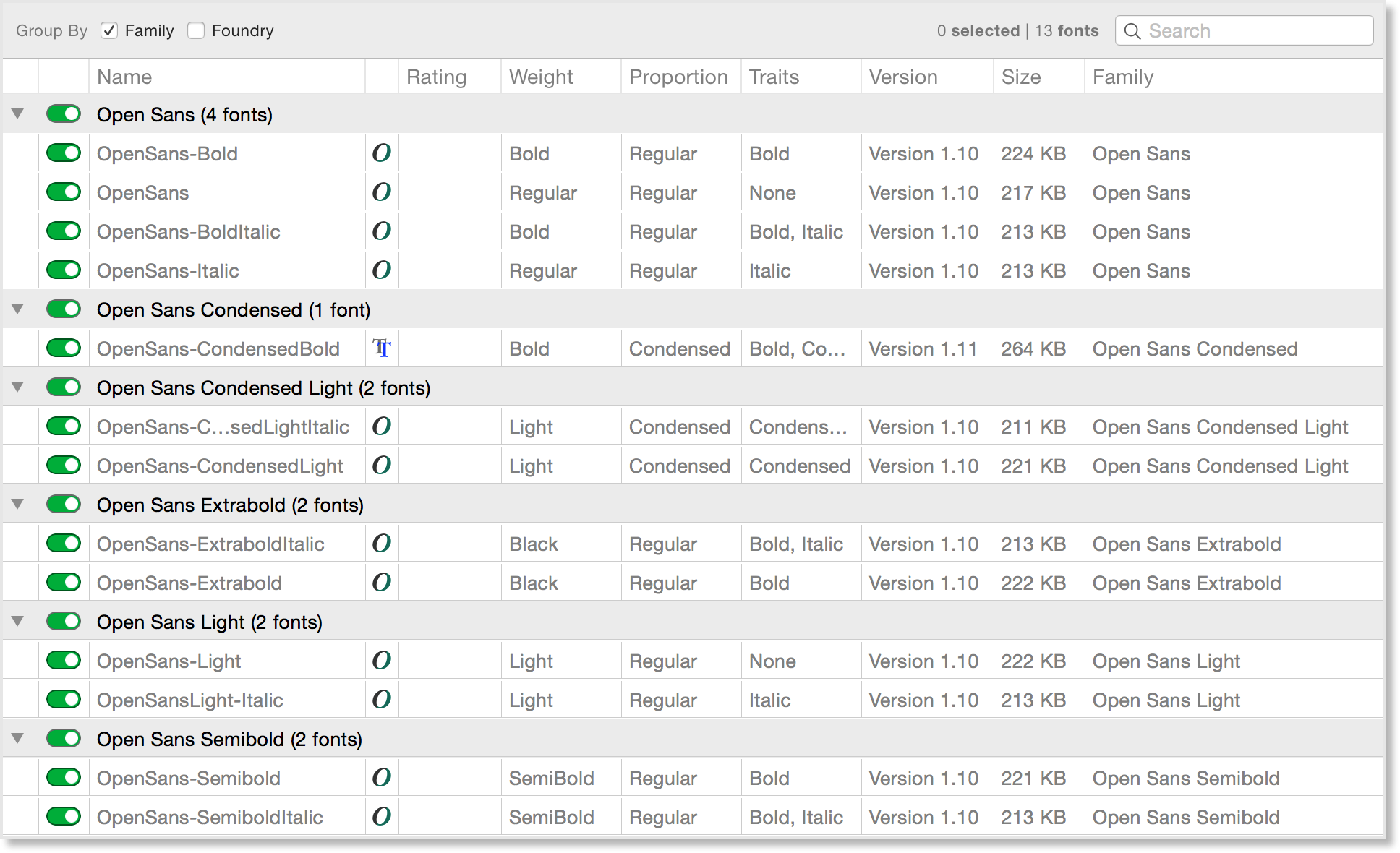1400x853 pixels.
Task: Switch off the OpenSans-Italic font
Action: pyautogui.click(x=64, y=270)
